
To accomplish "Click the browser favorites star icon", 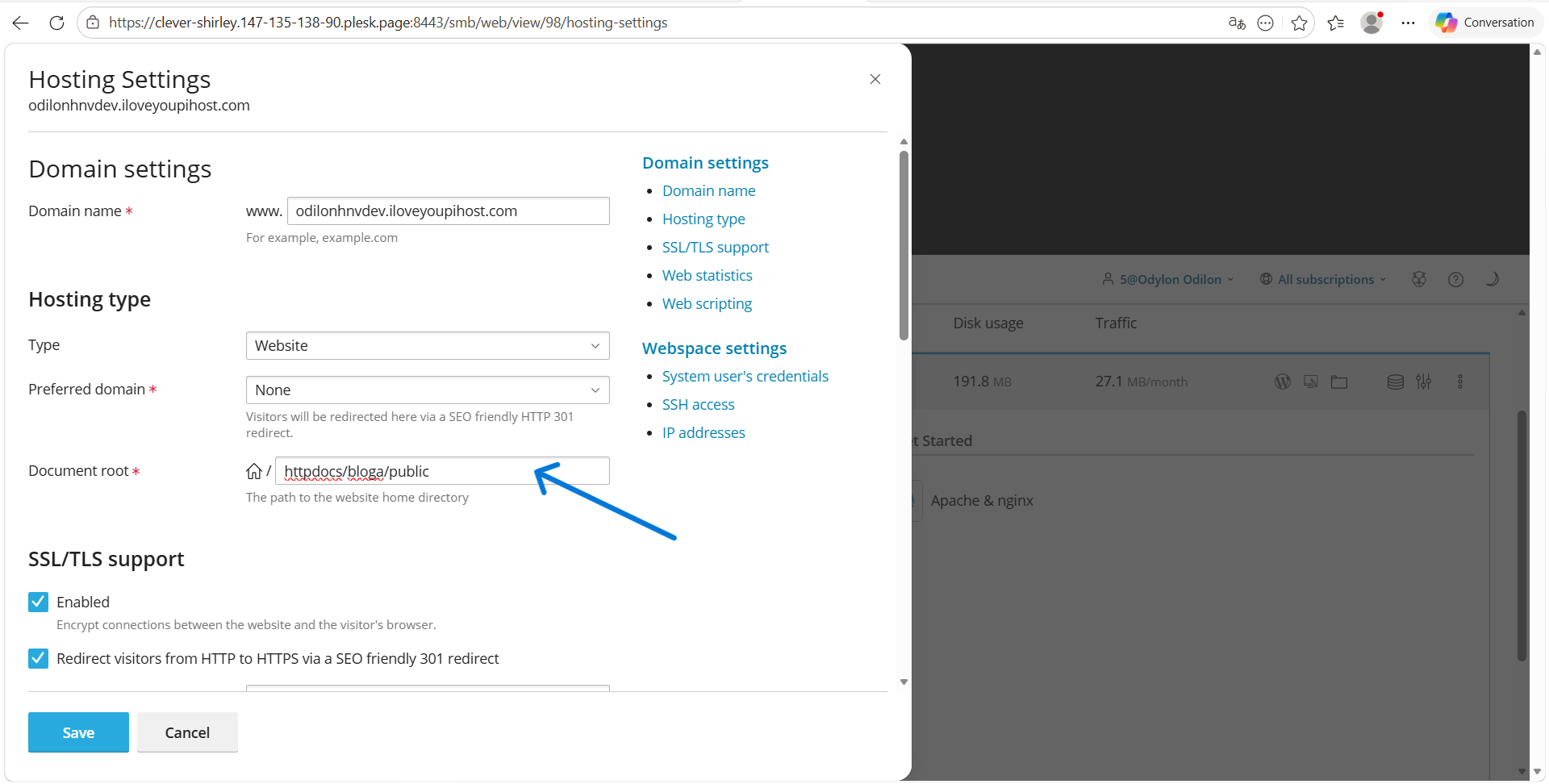I will [x=1299, y=23].
